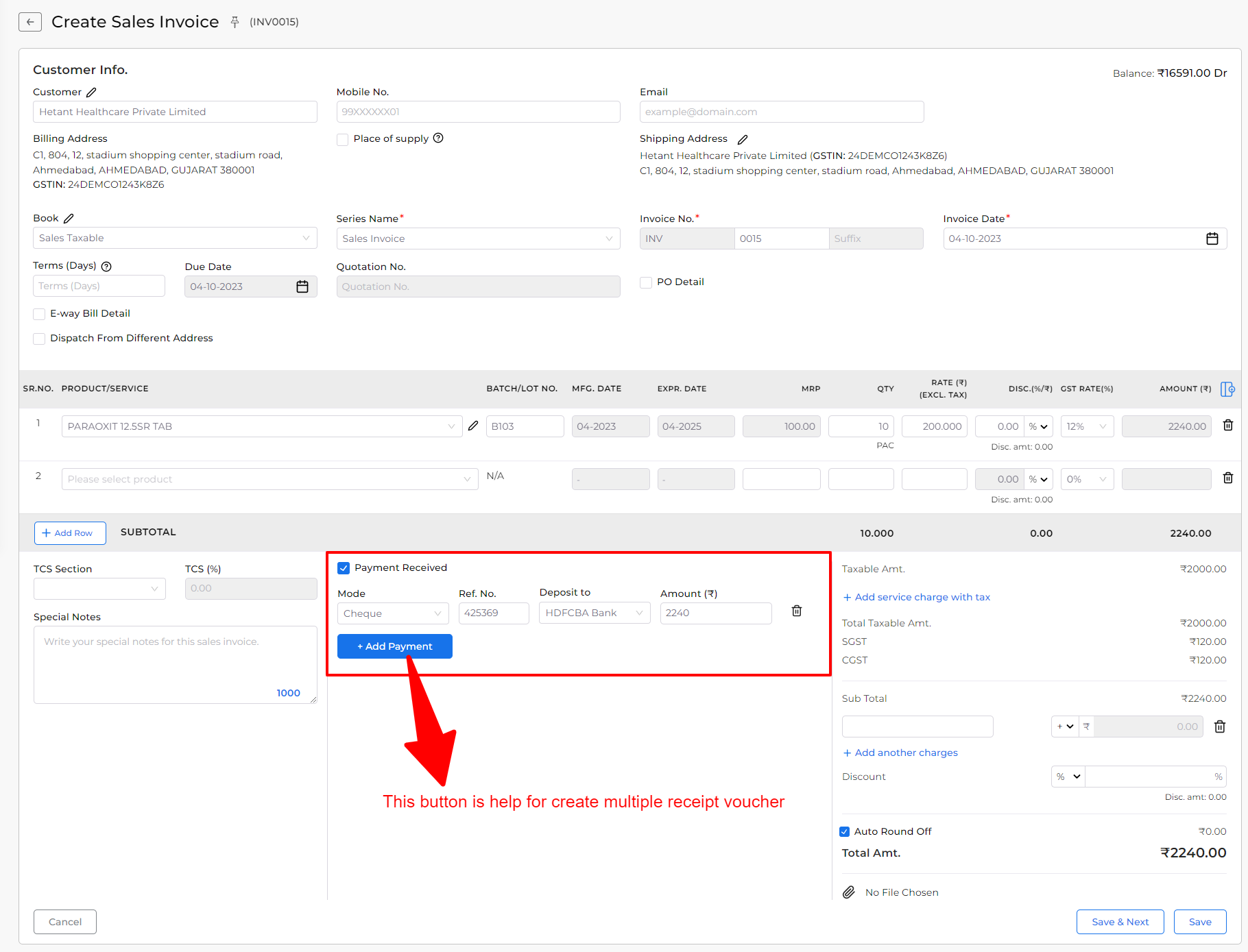The width and height of the screenshot is (1248, 952).
Task: Open column settings icon in table header
Action: click(x=1227, y=389)
